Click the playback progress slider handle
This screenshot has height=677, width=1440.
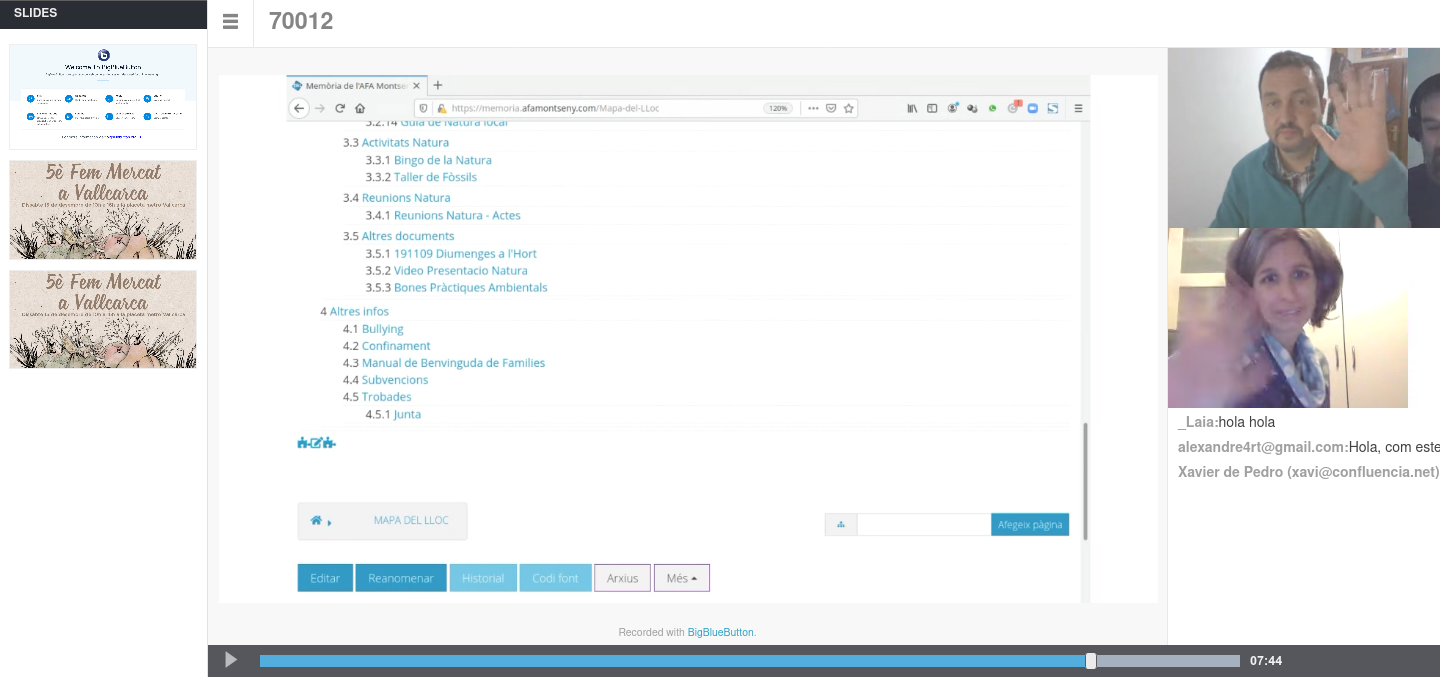tap(1091, 661)
